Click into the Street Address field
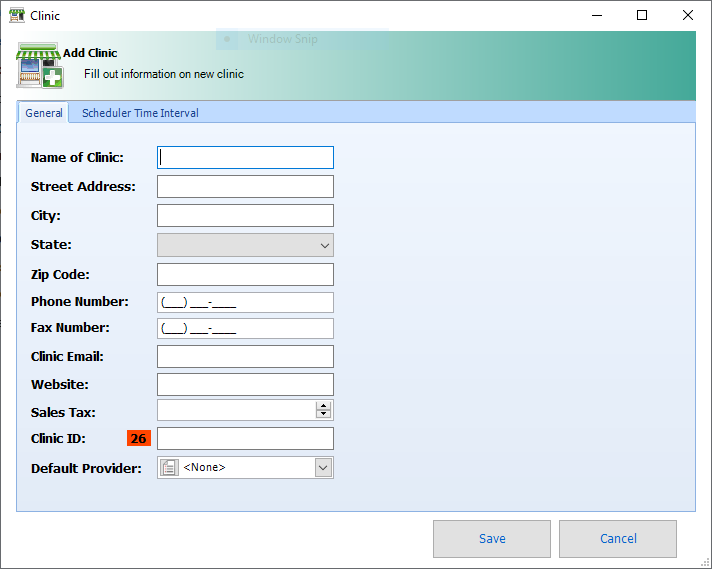Screen dimensions: 712x569 [245, 186]
